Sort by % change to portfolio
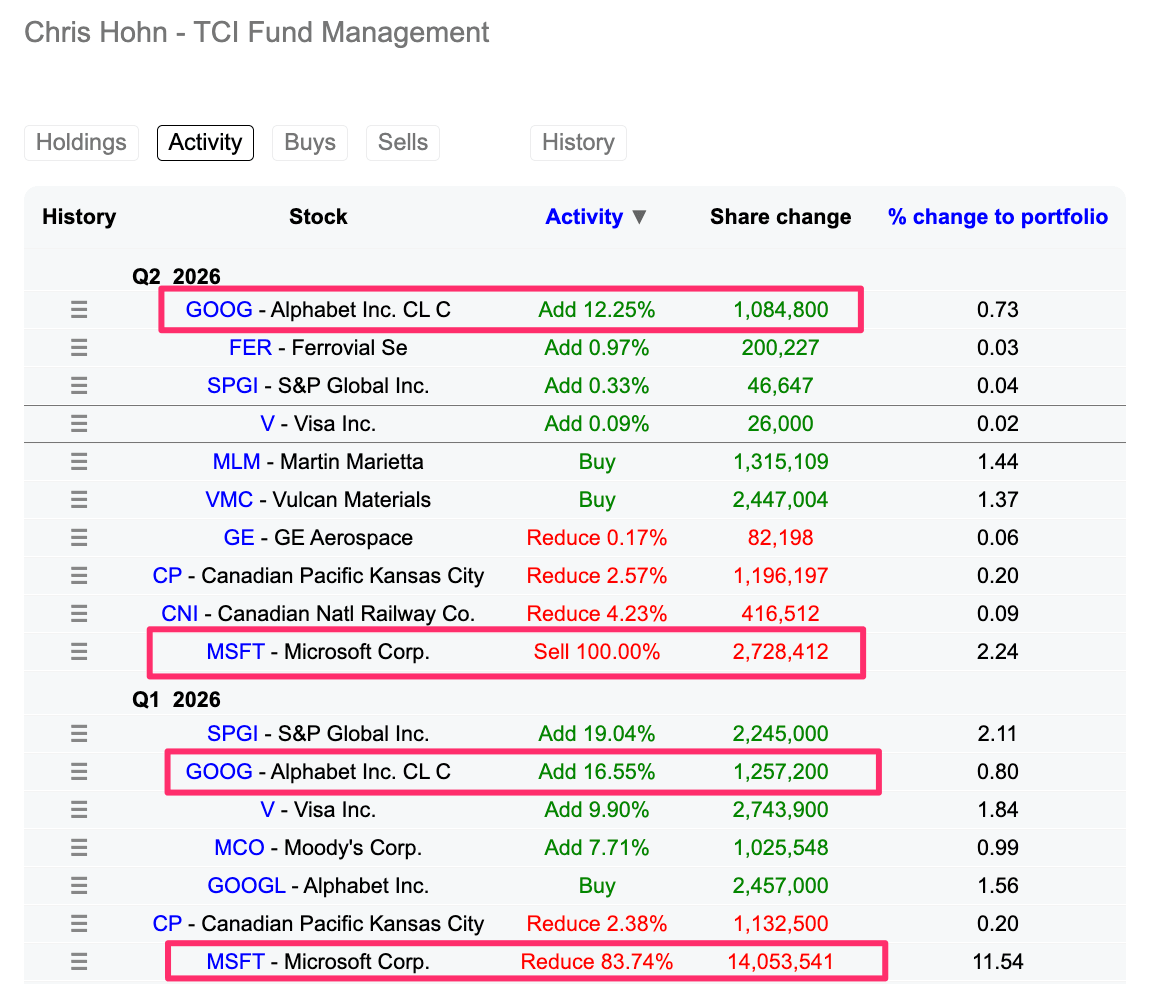 point(997,217)
